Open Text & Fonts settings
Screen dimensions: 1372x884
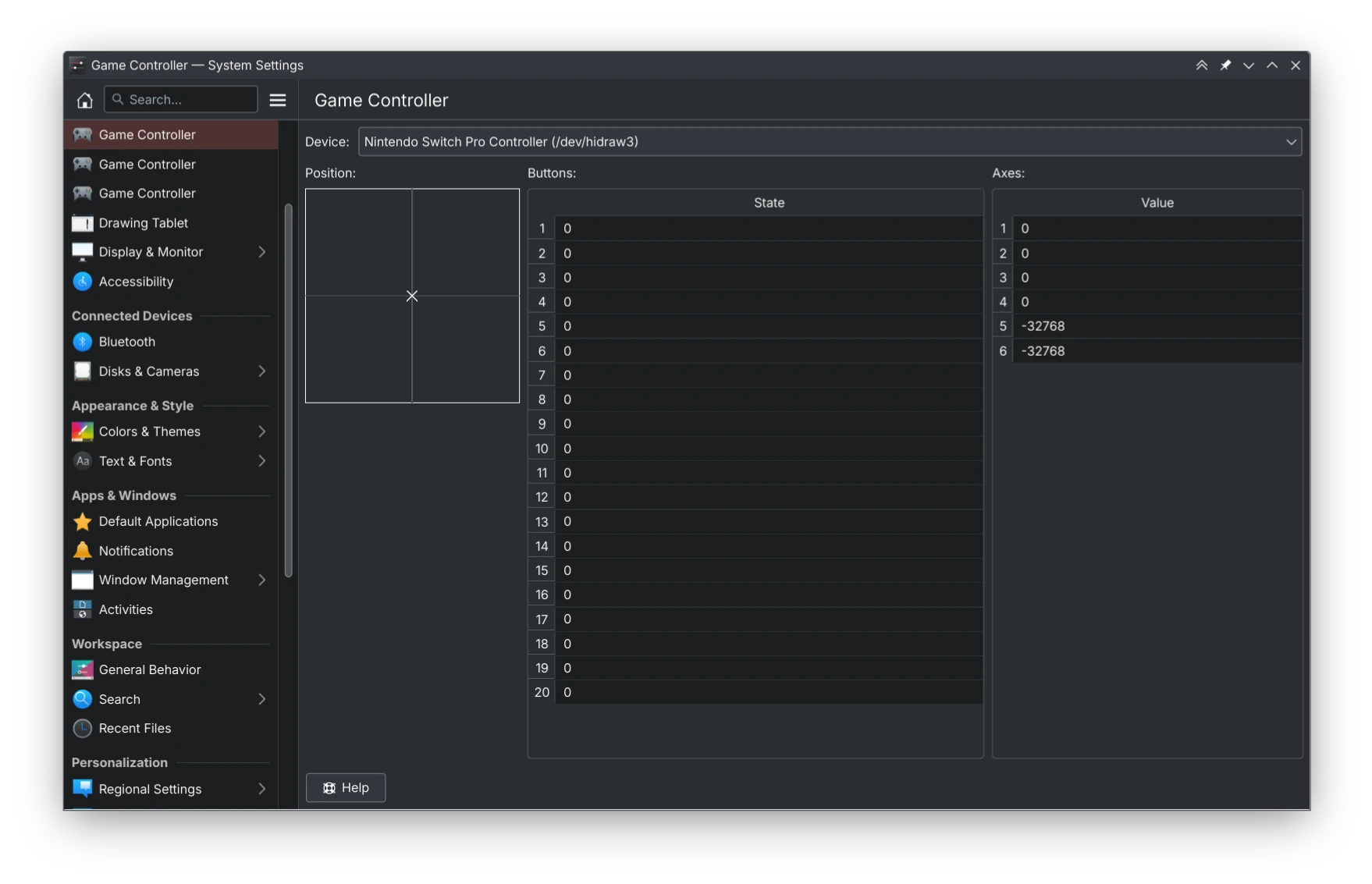pyautogui.click(x=171, y=461)
